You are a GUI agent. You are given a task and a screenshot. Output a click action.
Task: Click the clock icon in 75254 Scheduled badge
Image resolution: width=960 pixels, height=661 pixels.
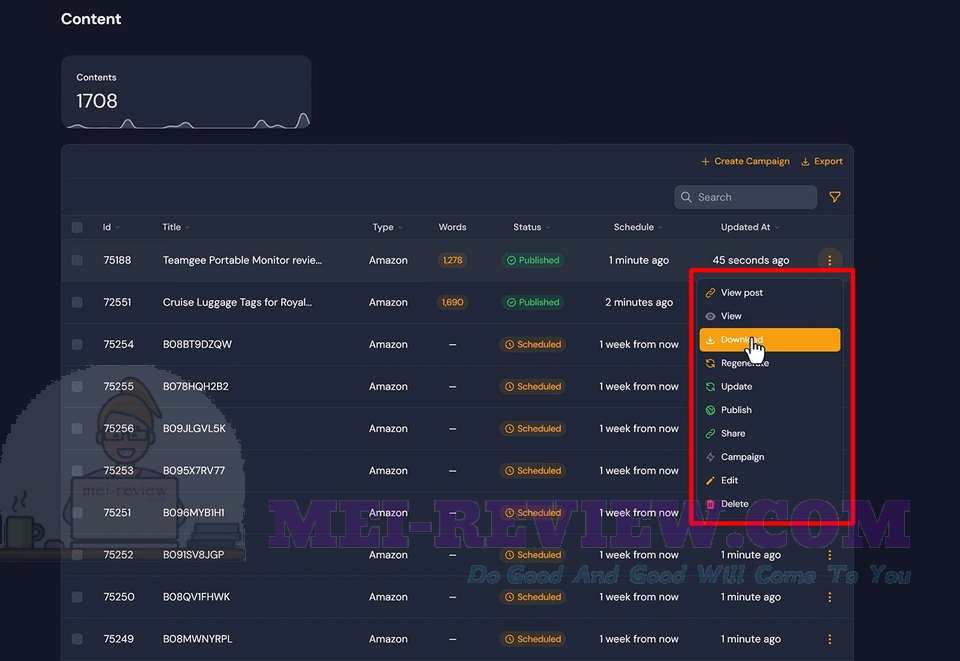(x=509, y=345)
